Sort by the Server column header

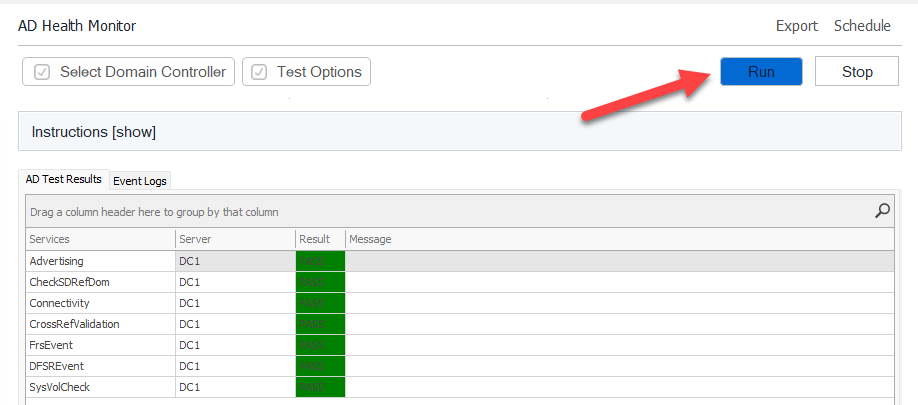click(x=235, y=239)
